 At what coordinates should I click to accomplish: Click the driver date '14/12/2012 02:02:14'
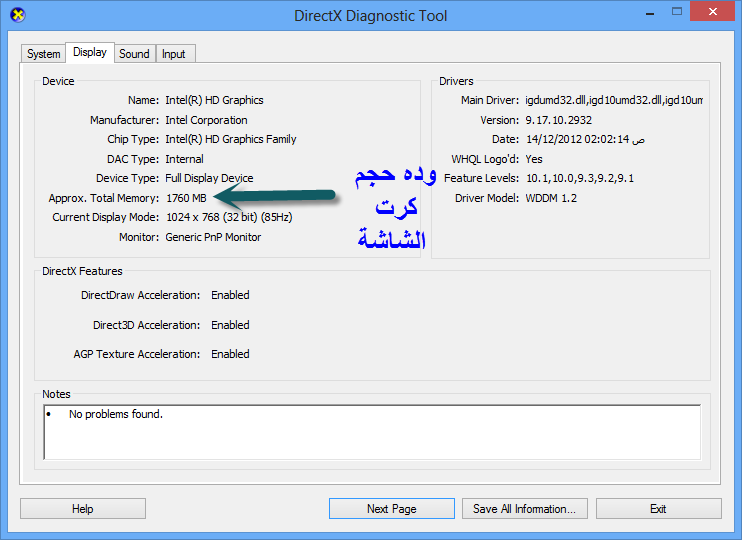[x=585, y=139]
